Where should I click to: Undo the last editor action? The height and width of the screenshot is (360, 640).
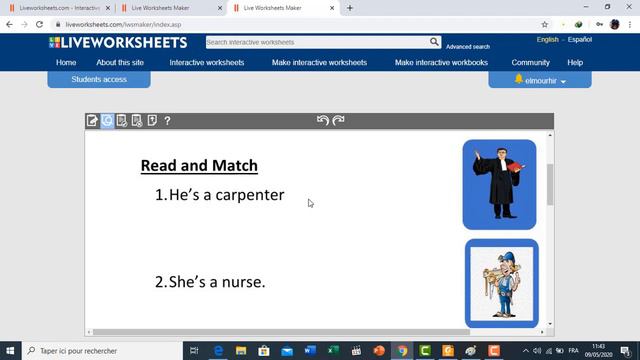click(322, 120)
